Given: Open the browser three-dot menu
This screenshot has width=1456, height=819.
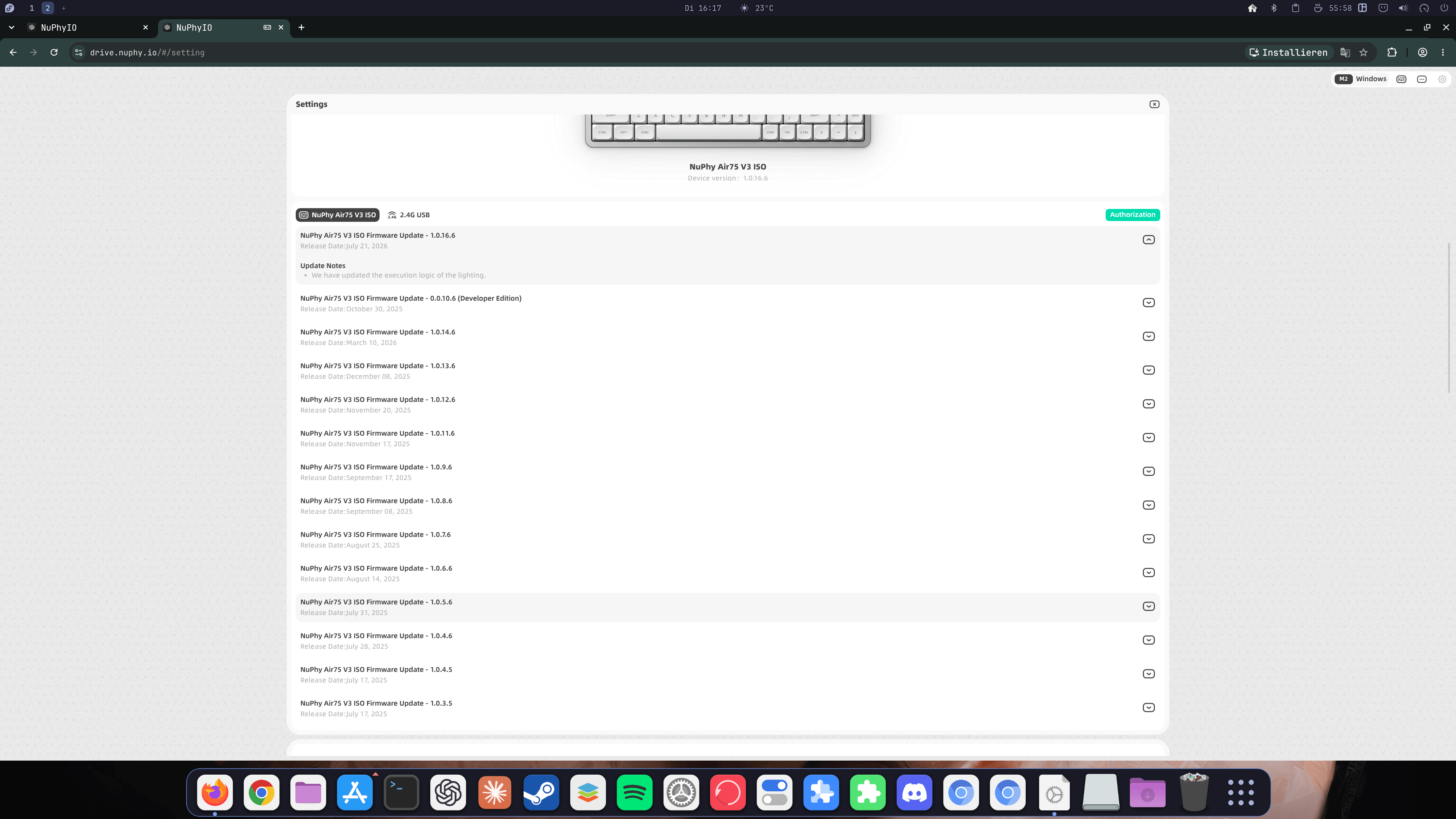Looking at the screenshot, I should (1442, 53).
